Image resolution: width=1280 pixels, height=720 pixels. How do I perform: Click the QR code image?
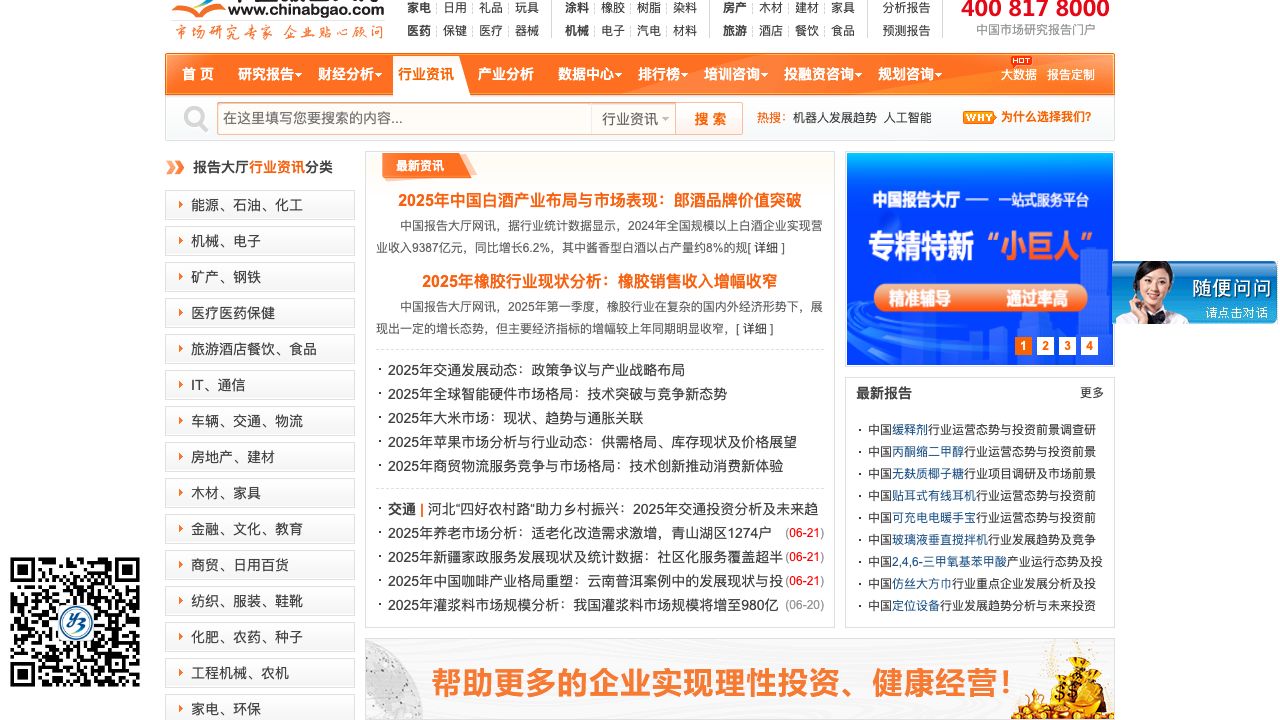(75, 622)
